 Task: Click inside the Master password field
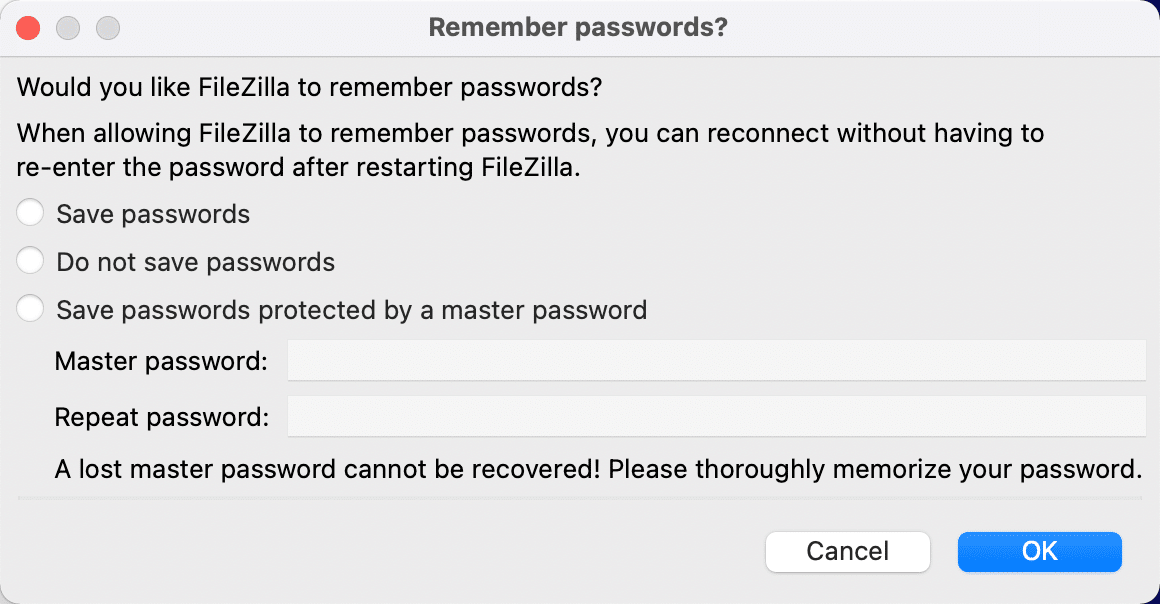[x=716, y=360]
